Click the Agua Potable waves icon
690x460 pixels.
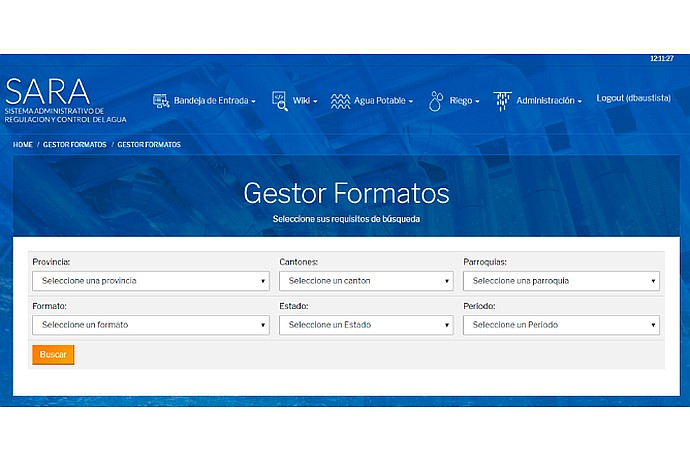pyautogui.click(x=340, y=101)
